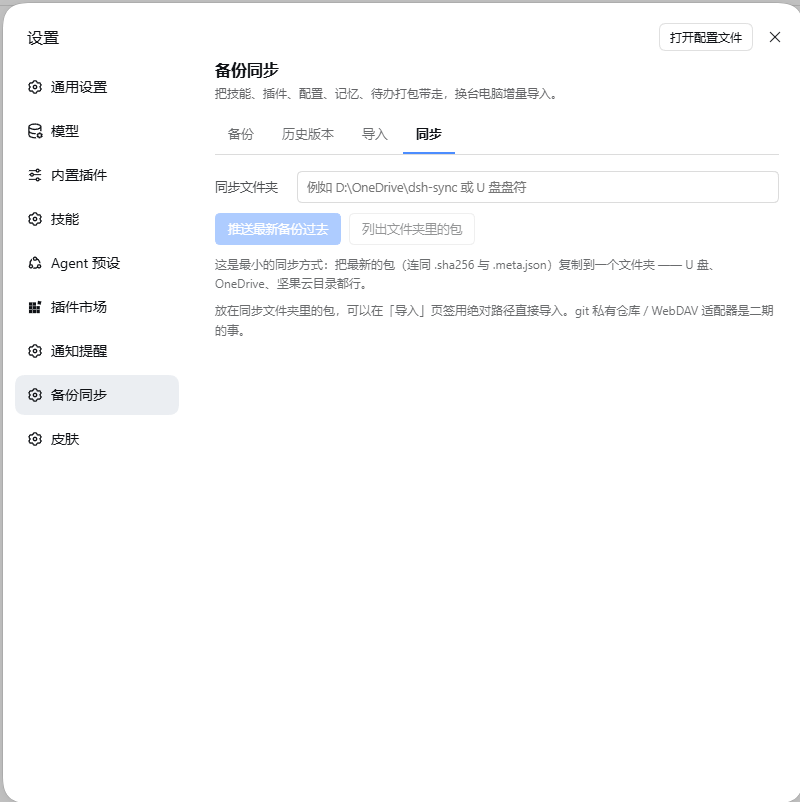
Task: Click the grid icon beside 插件市场
Action: click(35, 307)
